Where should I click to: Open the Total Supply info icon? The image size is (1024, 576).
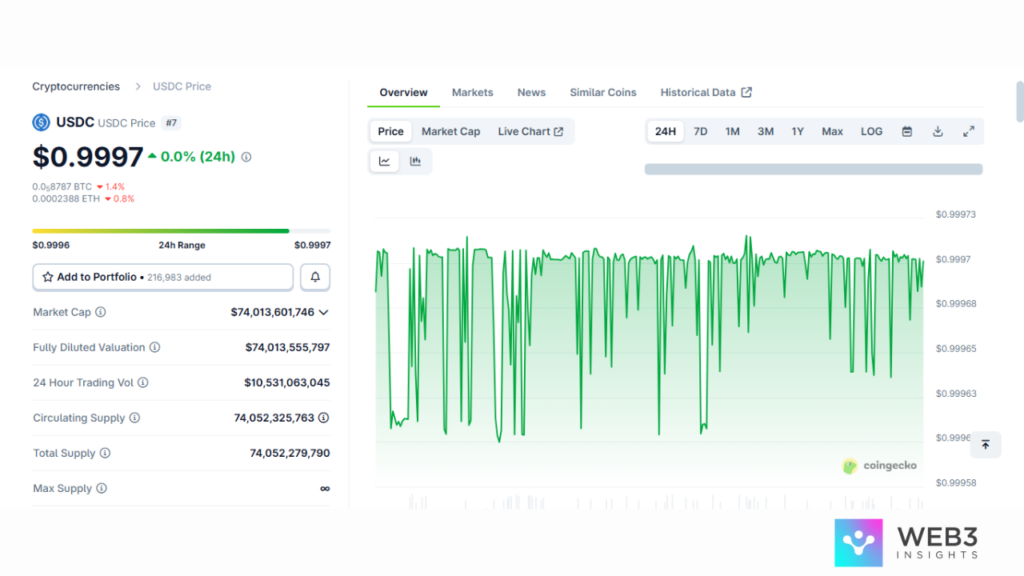(x=105, y=453)
